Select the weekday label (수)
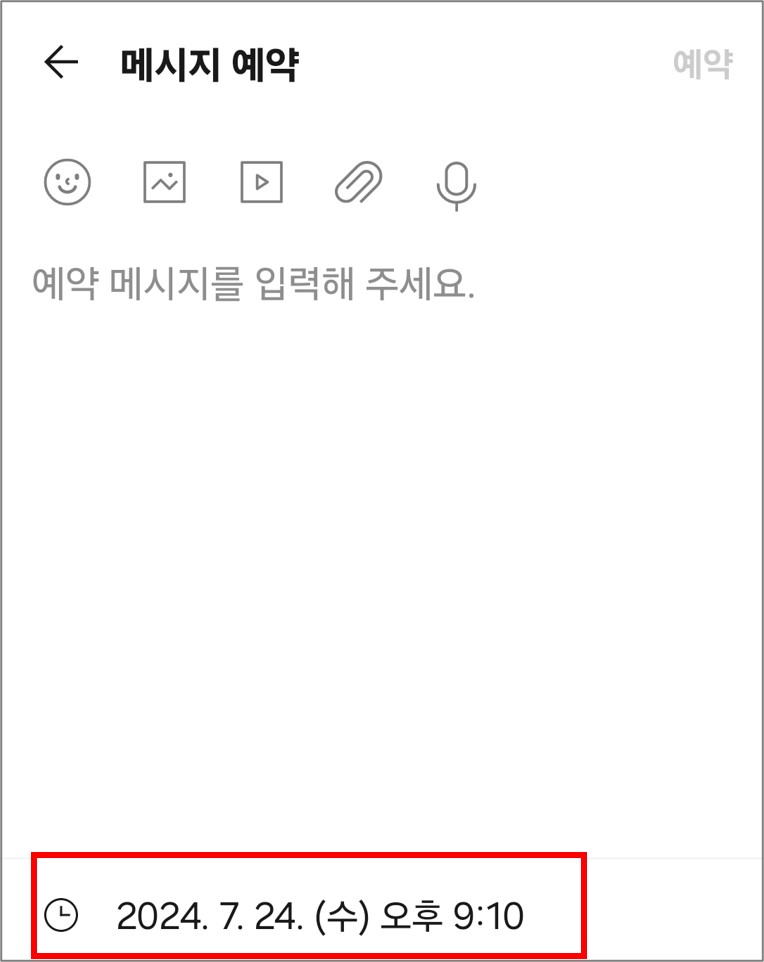 point(342,916)
